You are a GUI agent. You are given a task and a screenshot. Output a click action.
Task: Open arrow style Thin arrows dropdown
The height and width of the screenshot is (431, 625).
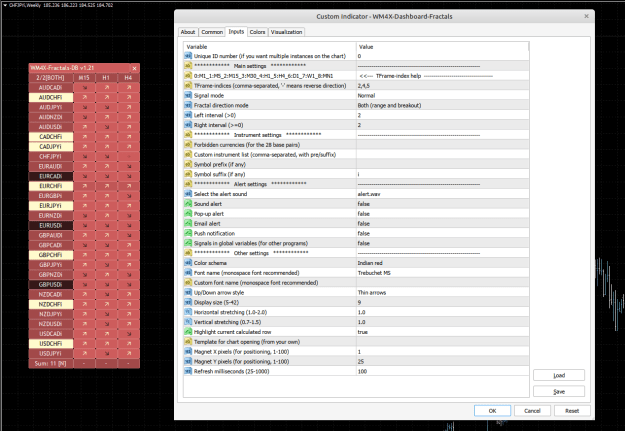point(442,292)
